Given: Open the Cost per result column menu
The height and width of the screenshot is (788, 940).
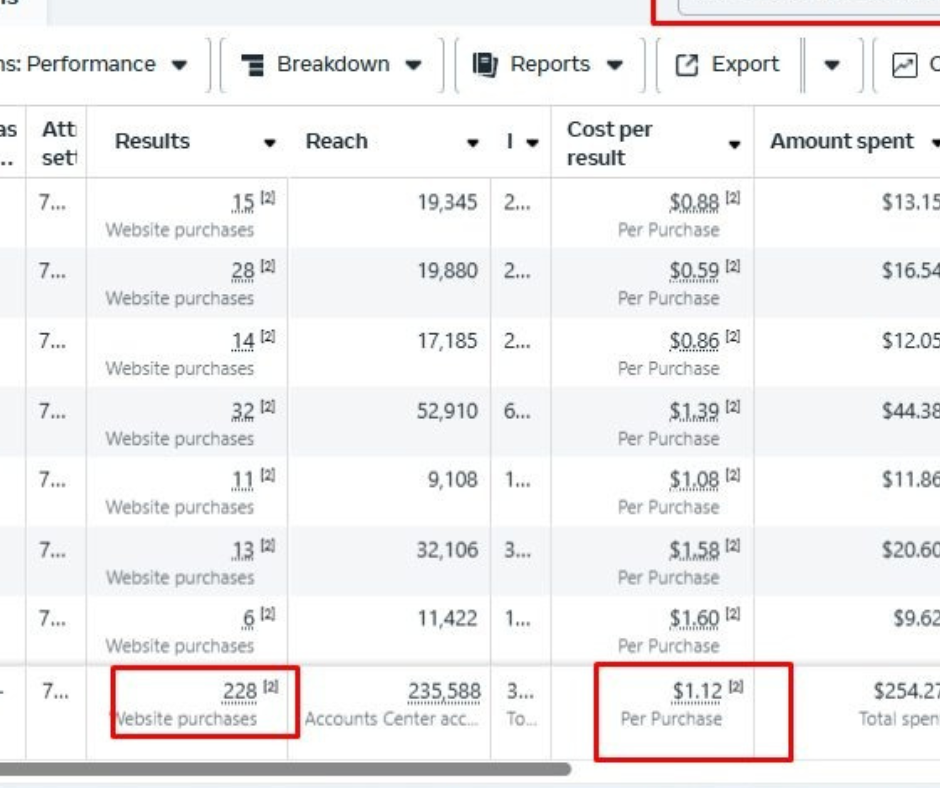Looking at the screenshot, I should pyautogui.click(x=734, y=144).
